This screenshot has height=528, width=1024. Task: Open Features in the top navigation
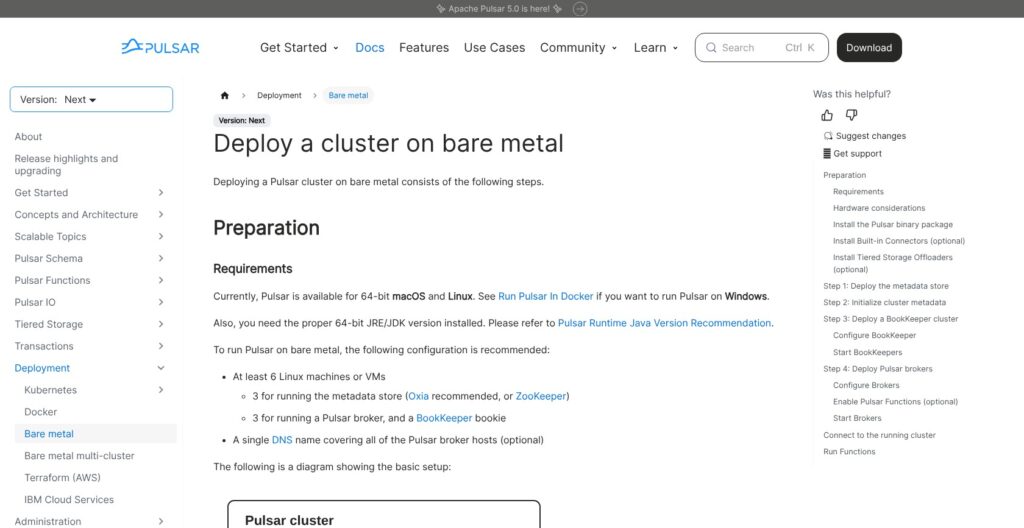point(424,48)
